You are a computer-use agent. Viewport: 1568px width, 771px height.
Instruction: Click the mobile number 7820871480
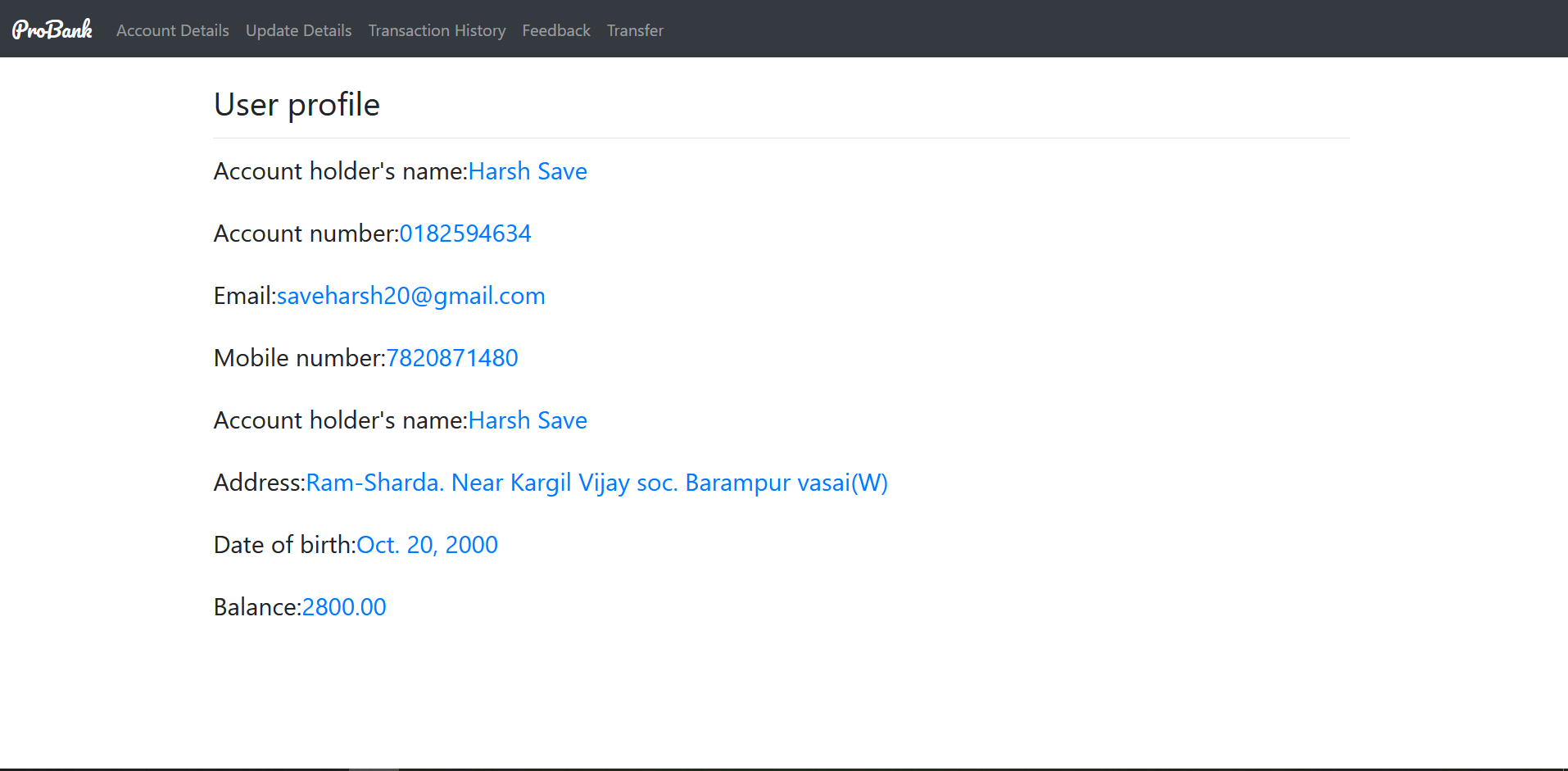tap(451, 358)
